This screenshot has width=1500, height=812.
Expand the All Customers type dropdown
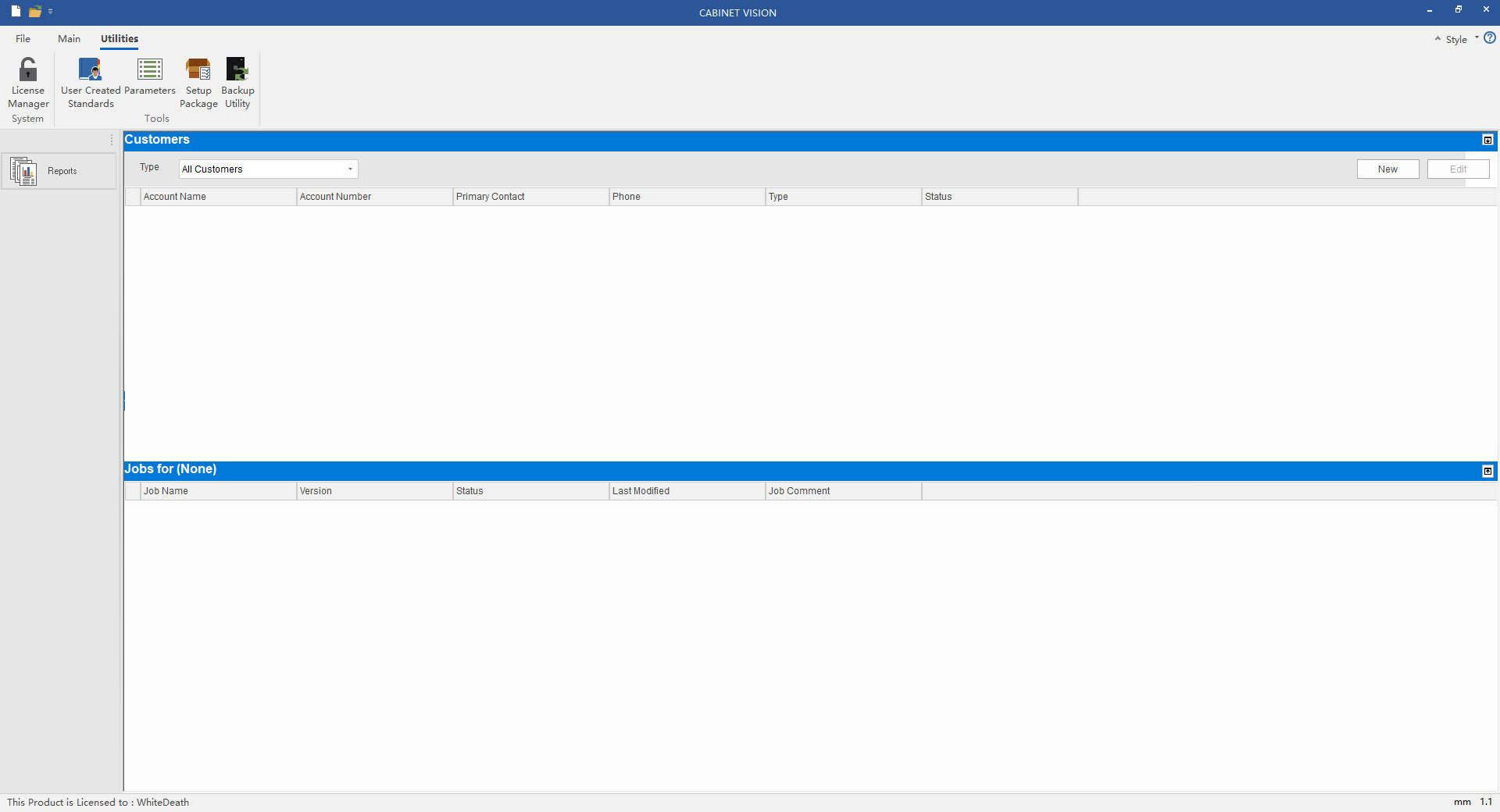[350, 169]
